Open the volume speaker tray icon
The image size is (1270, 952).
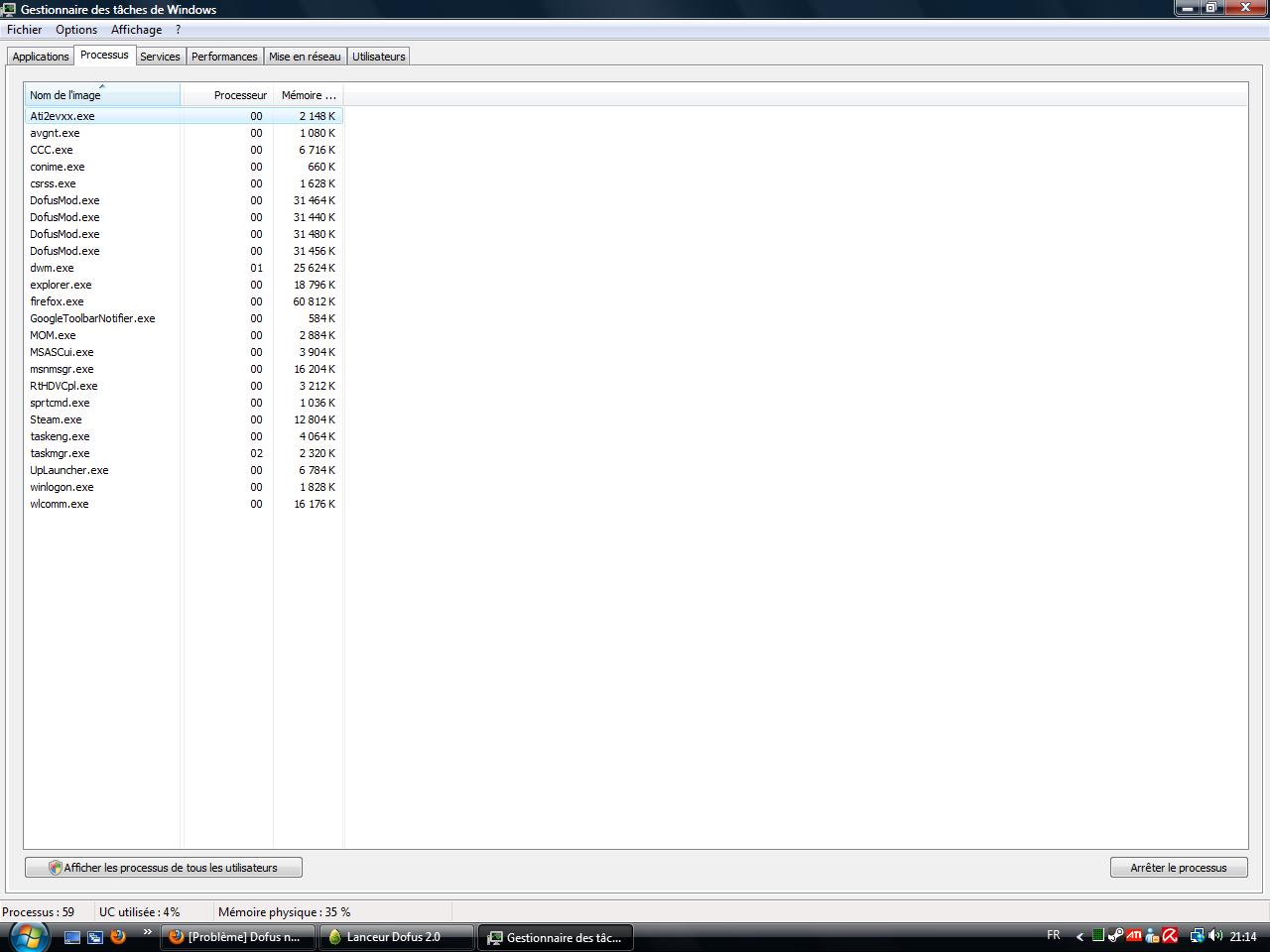1214,935
